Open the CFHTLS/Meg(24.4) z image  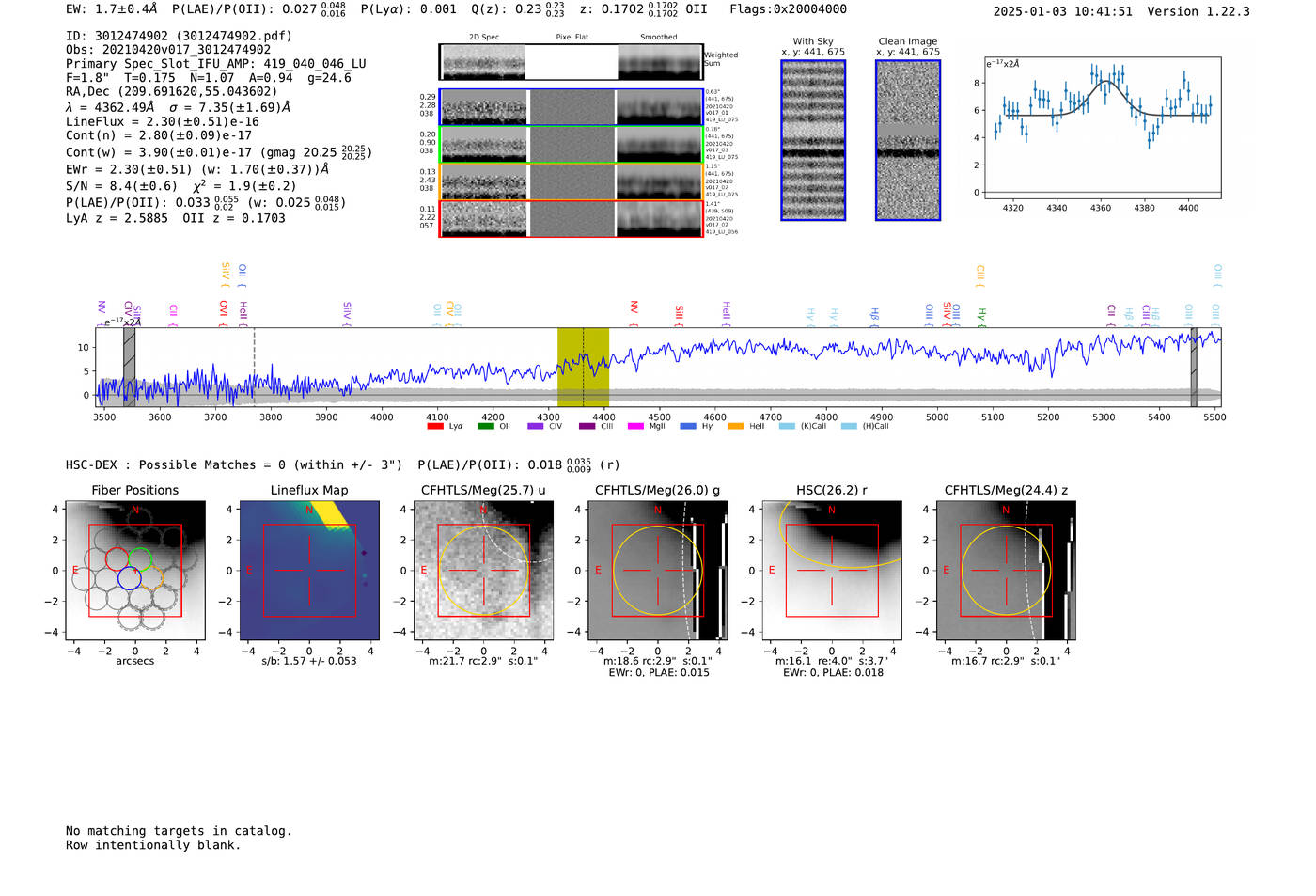click(x=1006, y=570)
